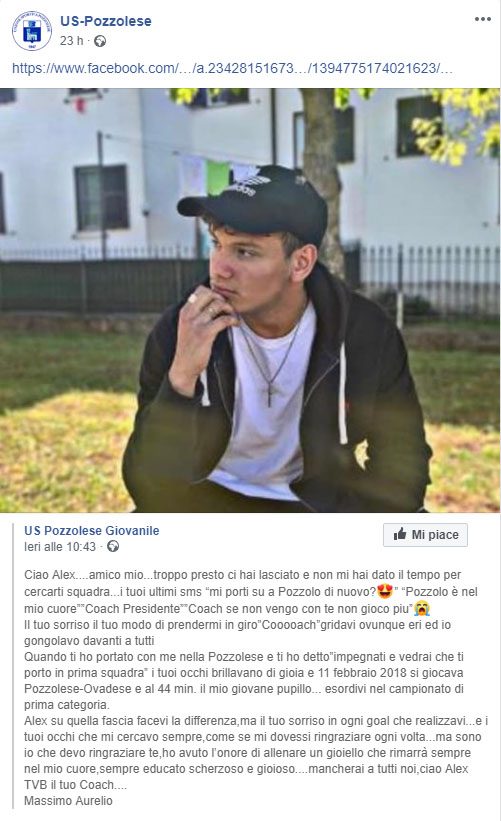This screenshot has width=501, height=821.
Task: Open the 'Ieri alle 10:43' timestamp link
Action: click(60, 547)
